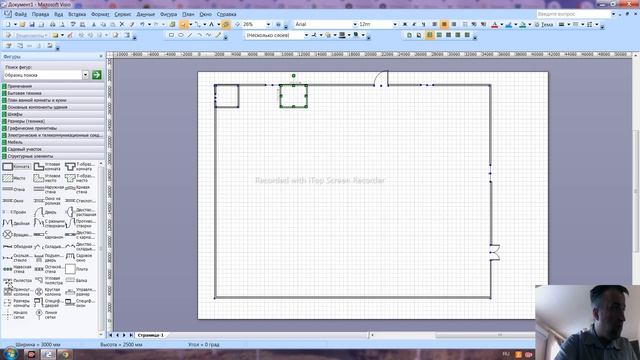This screenshot has height=360, width=640.
Task: Toggle Underline text formatting
Action: [x=423, y=24]
